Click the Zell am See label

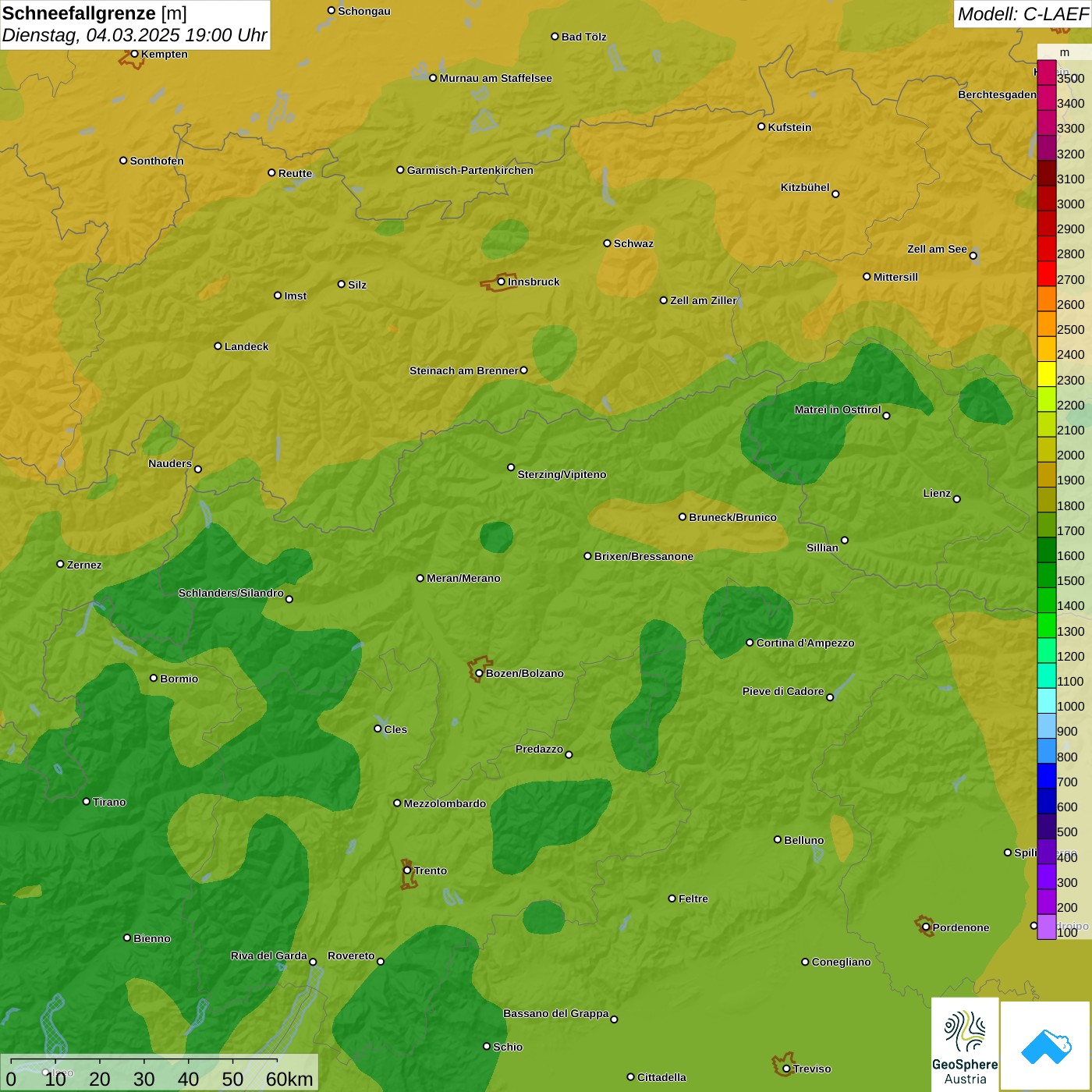click(x=937, y=249)
